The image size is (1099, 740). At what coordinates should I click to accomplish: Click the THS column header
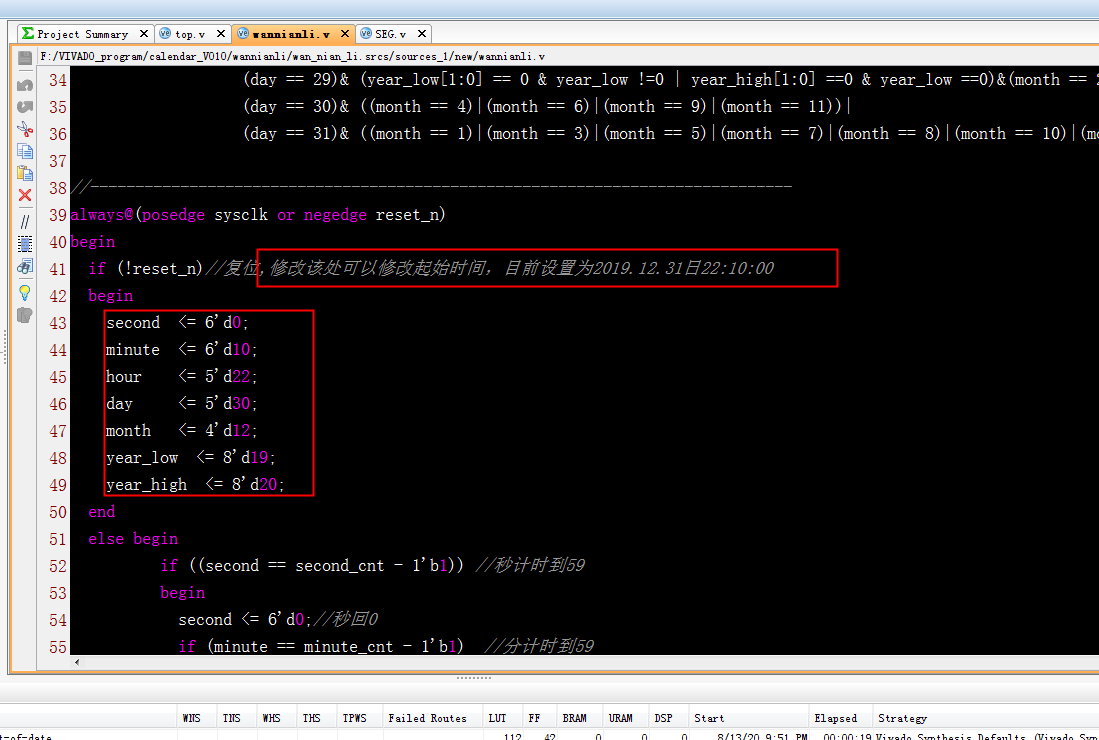point(311,718)
